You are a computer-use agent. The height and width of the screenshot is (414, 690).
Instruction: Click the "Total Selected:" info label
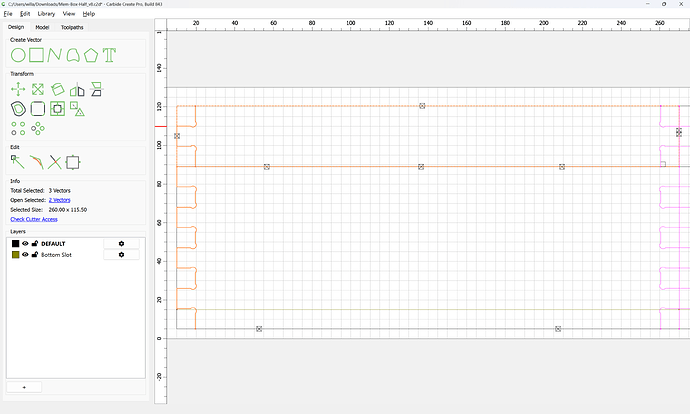pos(27,191)
